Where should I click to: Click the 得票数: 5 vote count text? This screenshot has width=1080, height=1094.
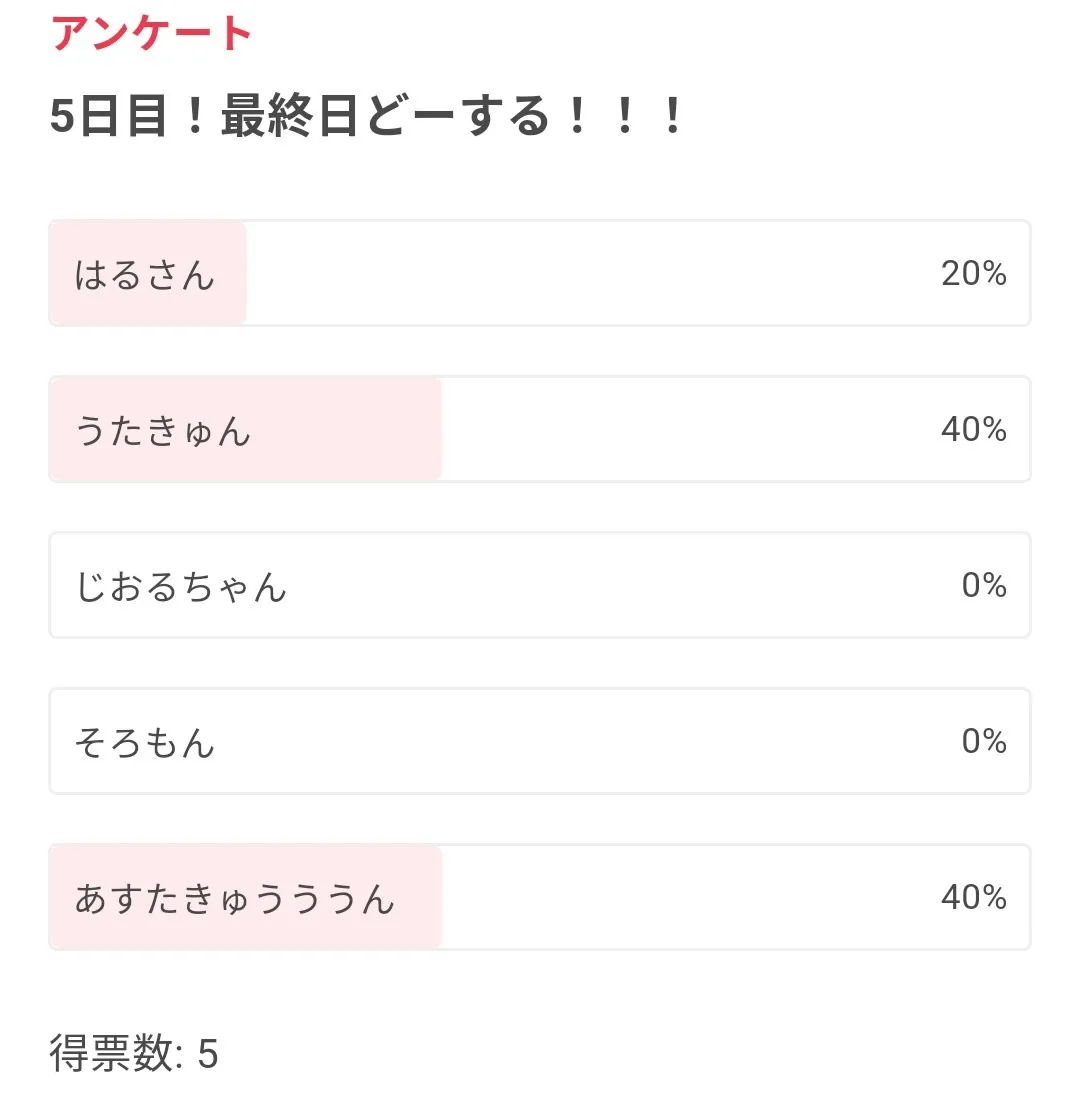coord(134,1054)
